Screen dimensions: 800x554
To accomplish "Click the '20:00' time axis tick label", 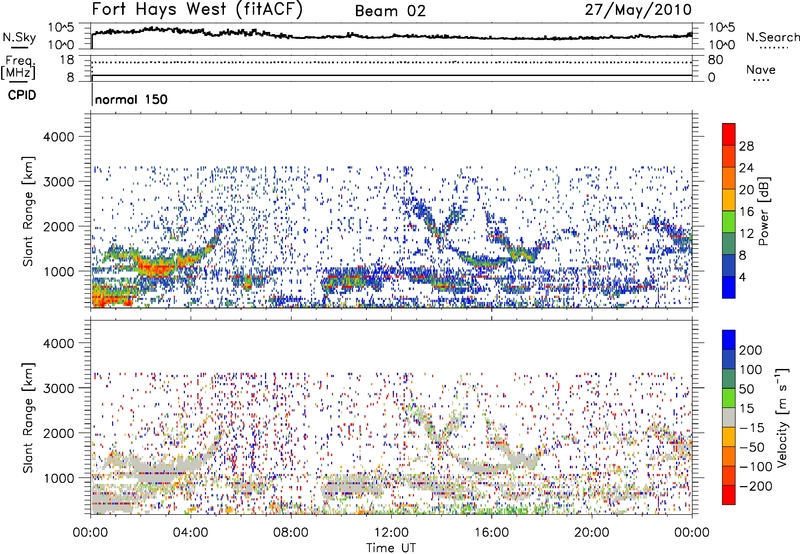I will [x=591, y=533].
